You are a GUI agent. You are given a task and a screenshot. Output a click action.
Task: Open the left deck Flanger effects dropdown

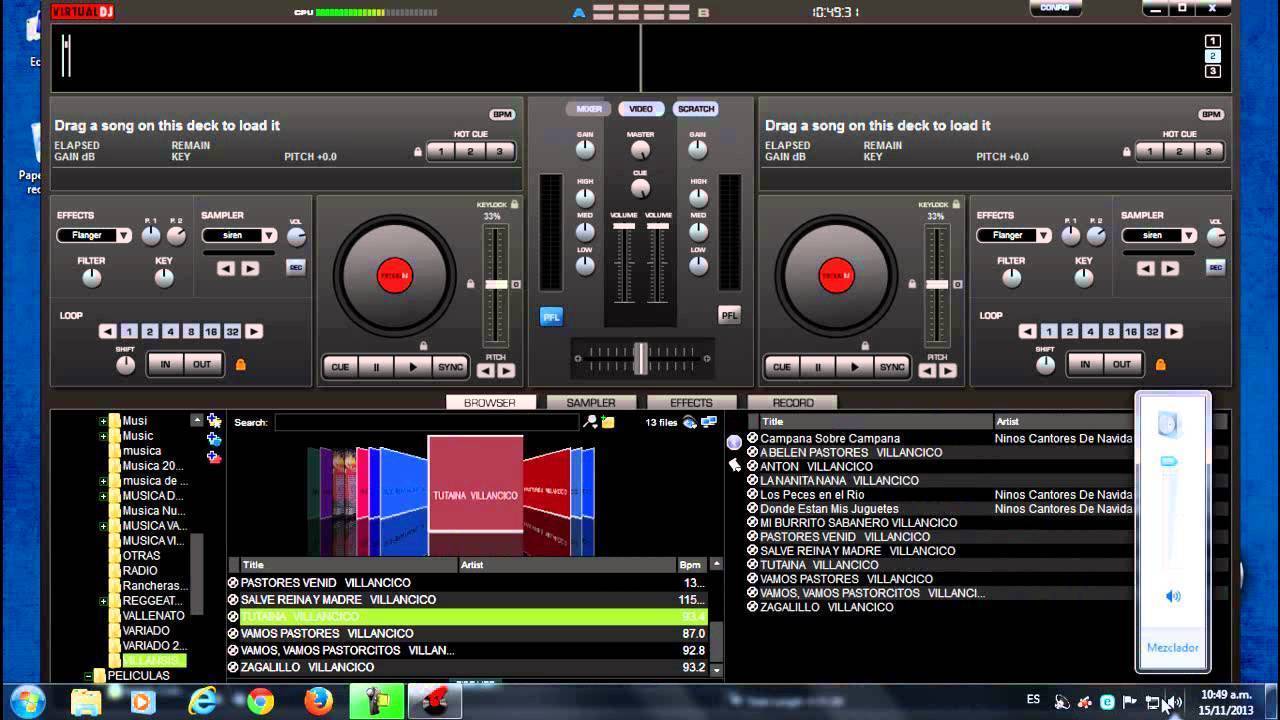click(x=94, y=236)
